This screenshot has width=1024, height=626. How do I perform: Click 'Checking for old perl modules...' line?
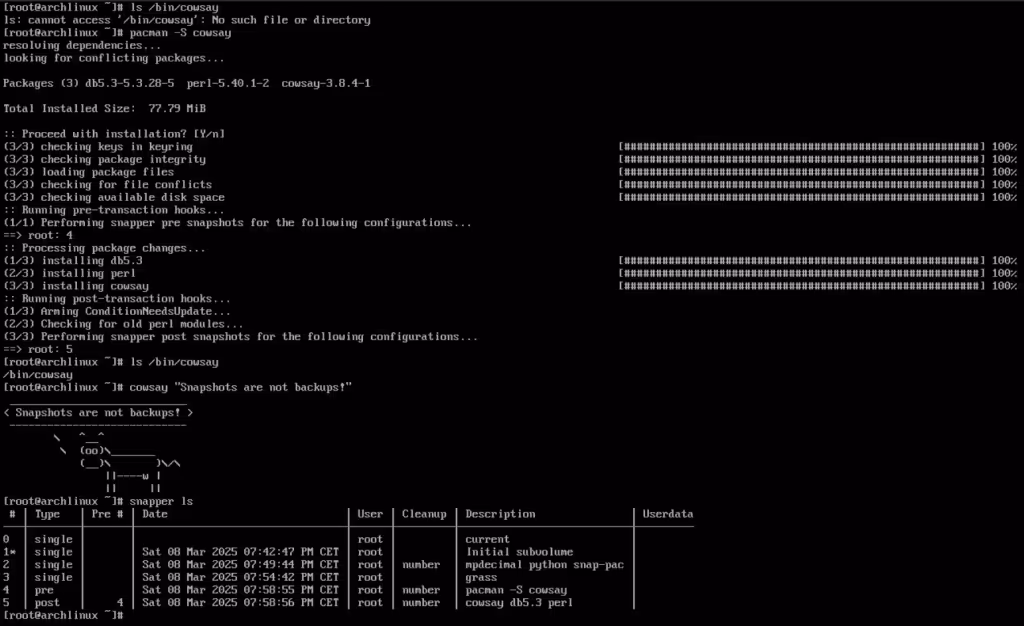pos(123,324)
